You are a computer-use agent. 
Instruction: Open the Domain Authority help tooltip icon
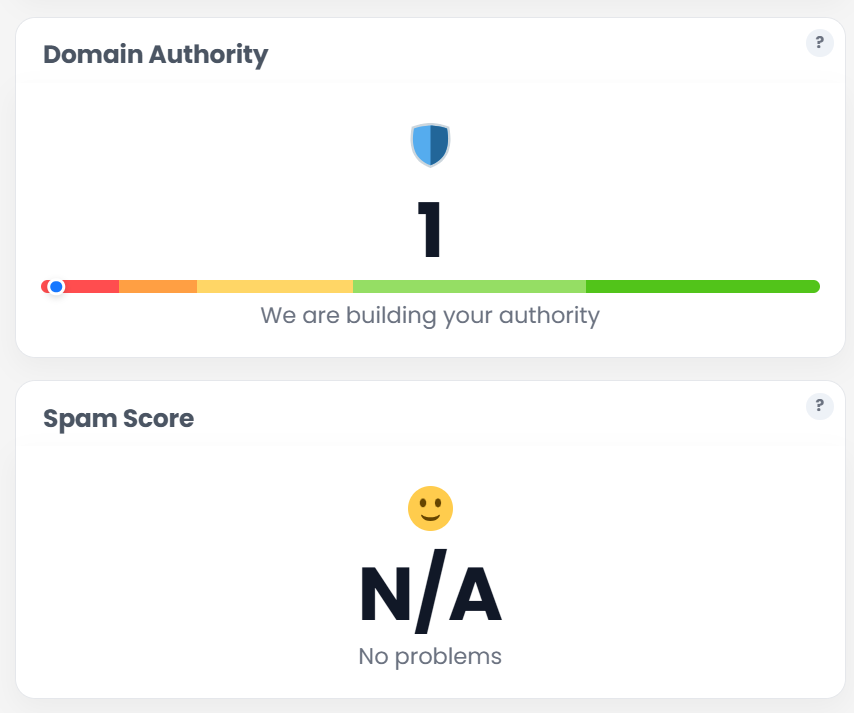click(819, 43)
